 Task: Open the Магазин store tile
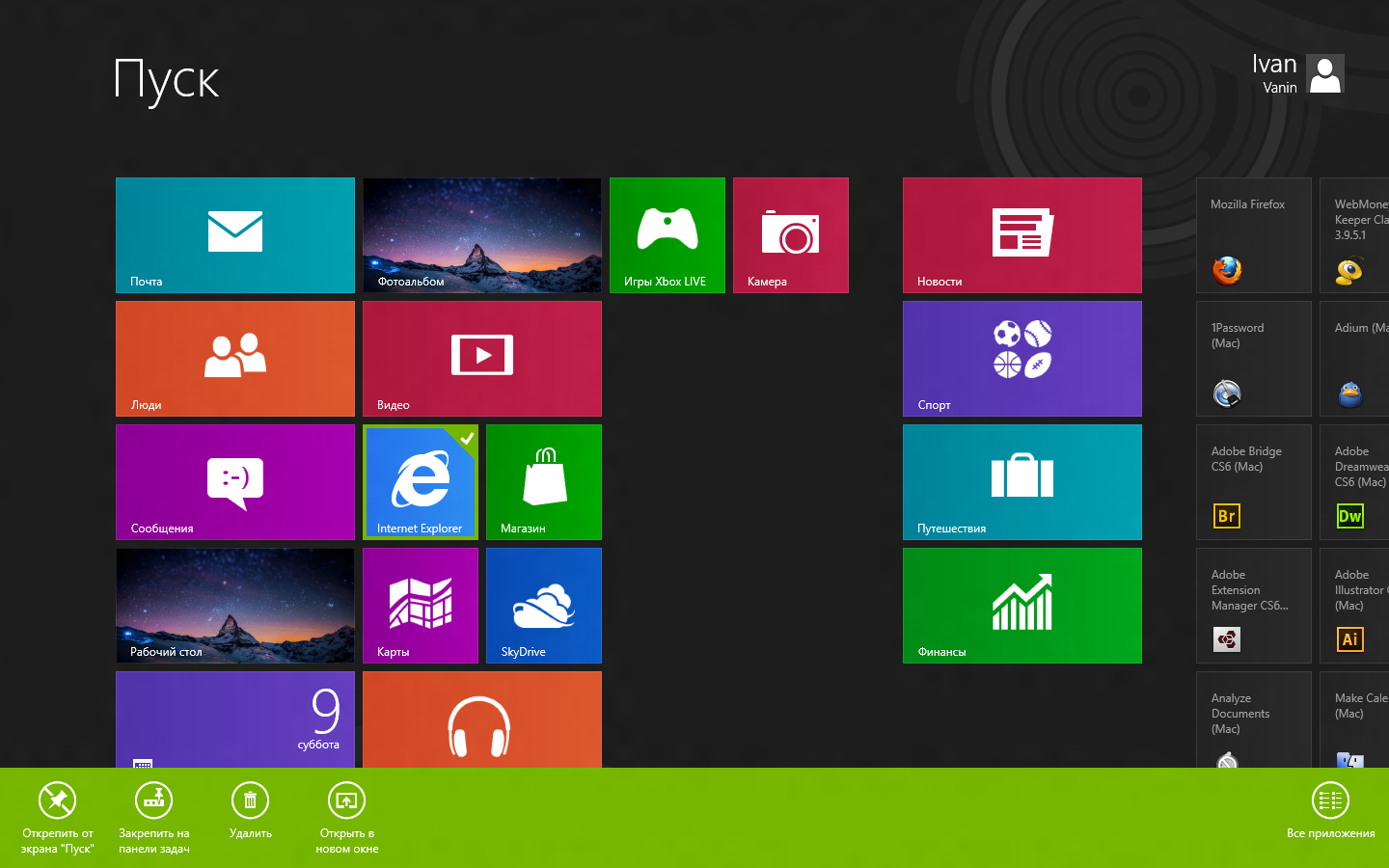[x=544, y=482]
